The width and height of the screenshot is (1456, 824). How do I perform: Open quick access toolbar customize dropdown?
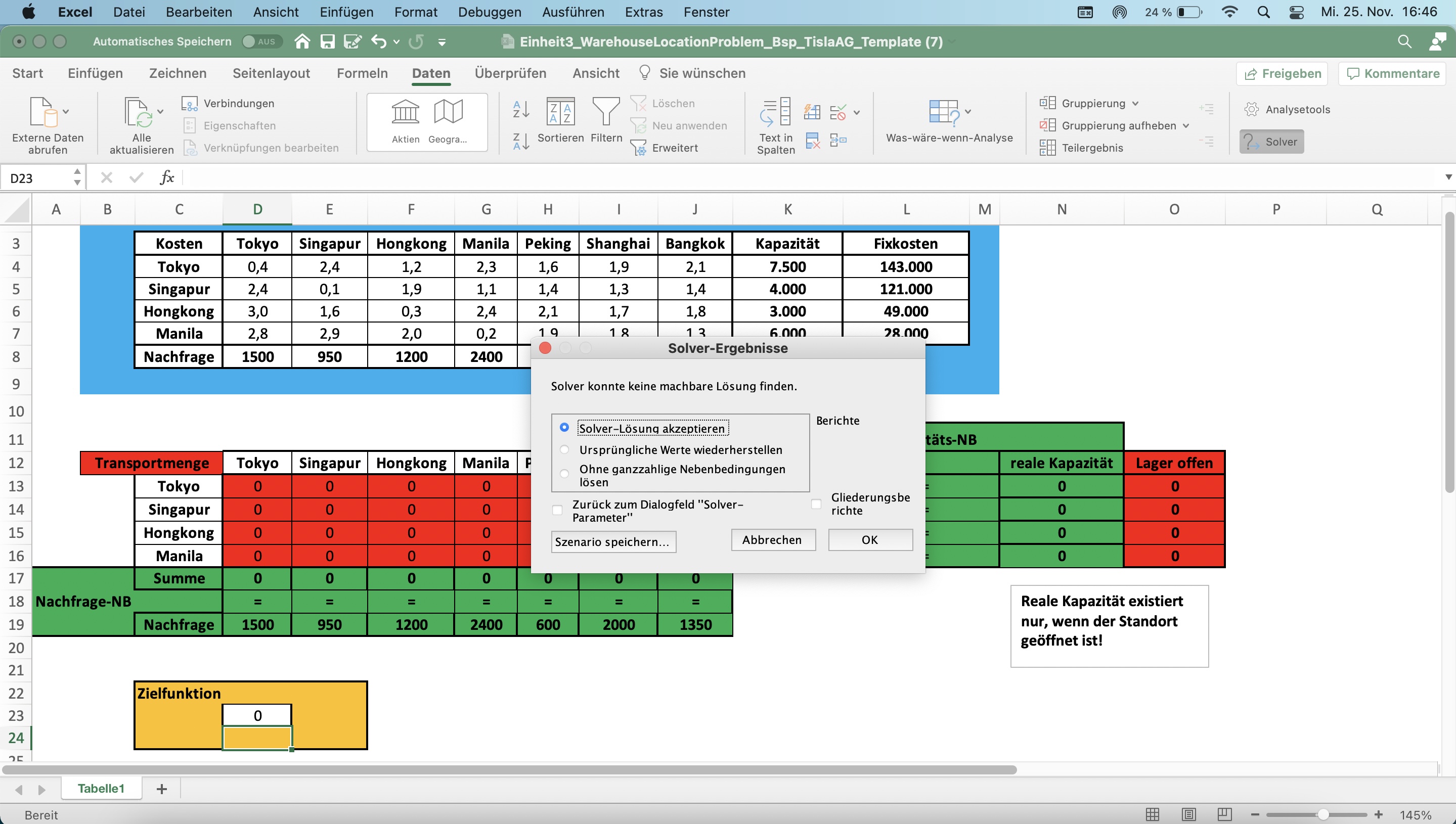pyautogui.click(x=442, y=41)
